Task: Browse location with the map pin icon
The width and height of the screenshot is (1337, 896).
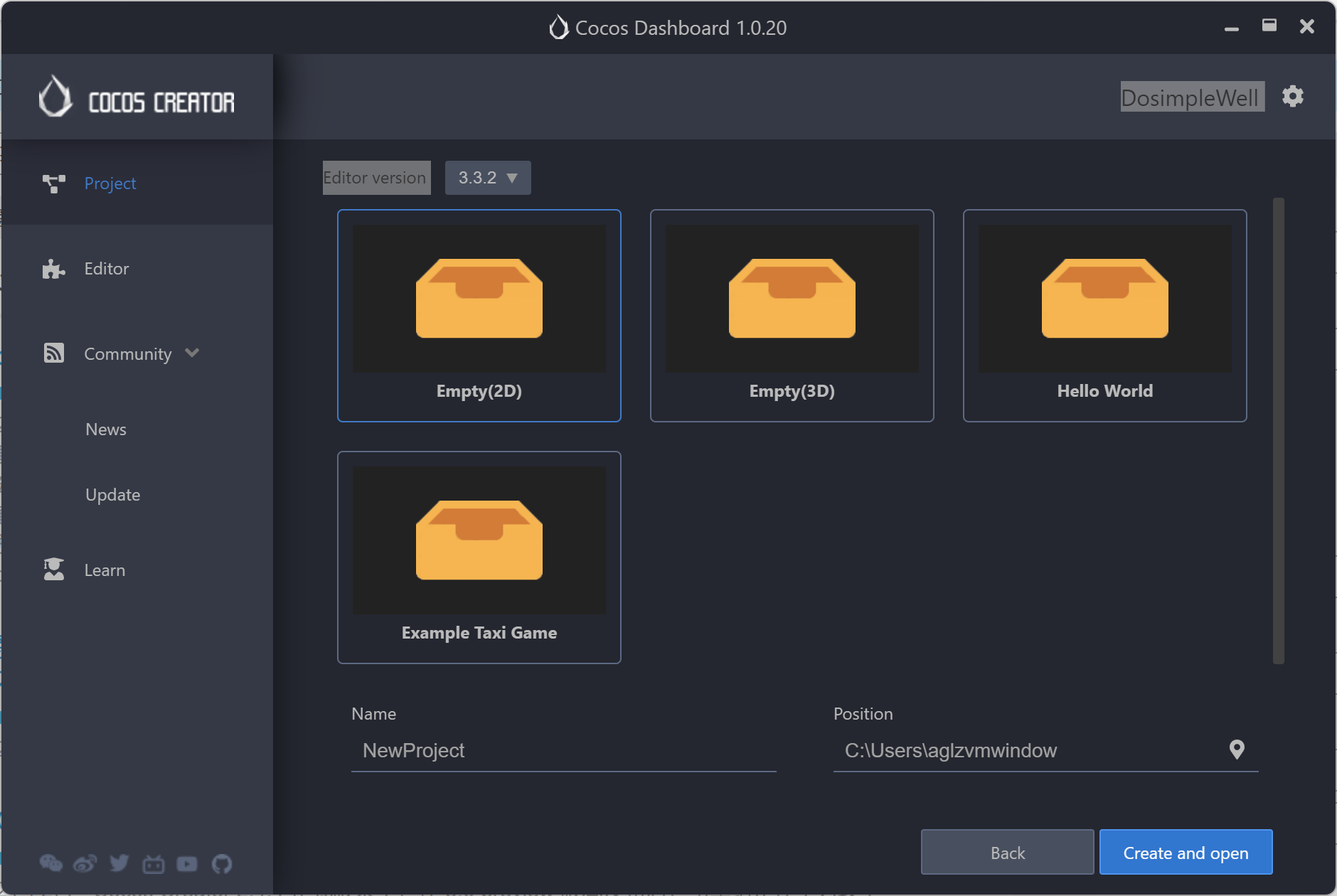Action: click(x=1237, y=750)
